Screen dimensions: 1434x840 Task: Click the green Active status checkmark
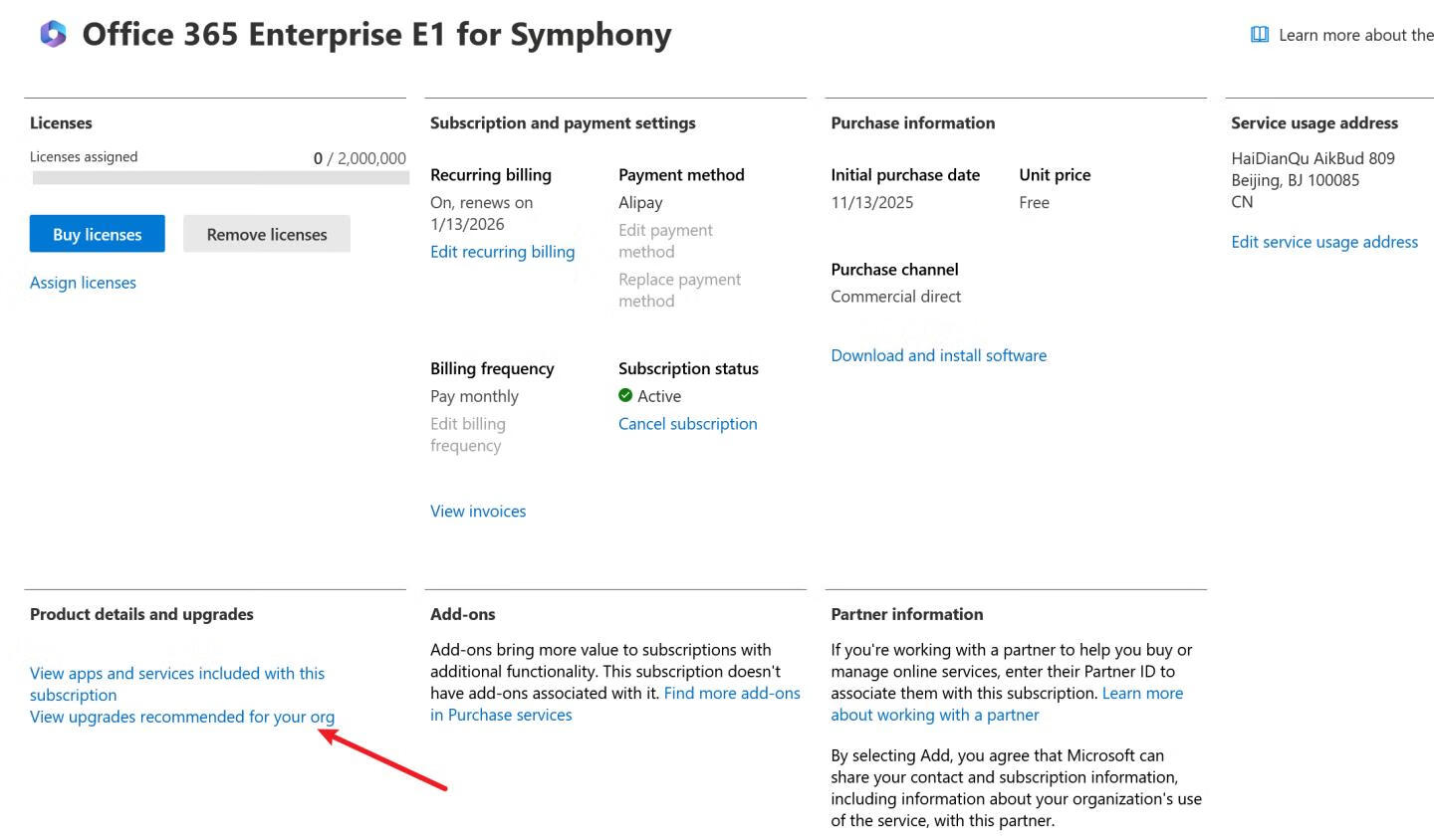point(625,395)
